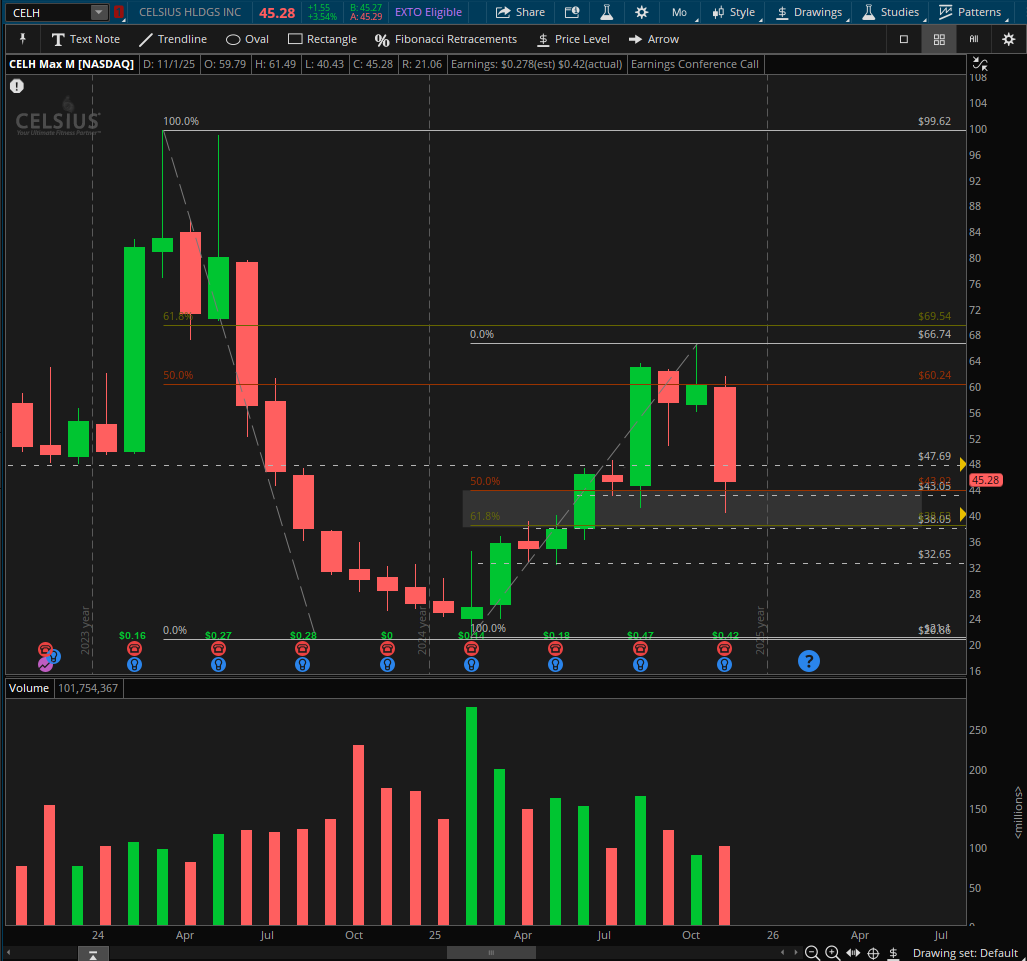The height and width of the screenshot is (961, 1027).
Task: Select the Oval drawing tool
Action: tap(247, 39)
